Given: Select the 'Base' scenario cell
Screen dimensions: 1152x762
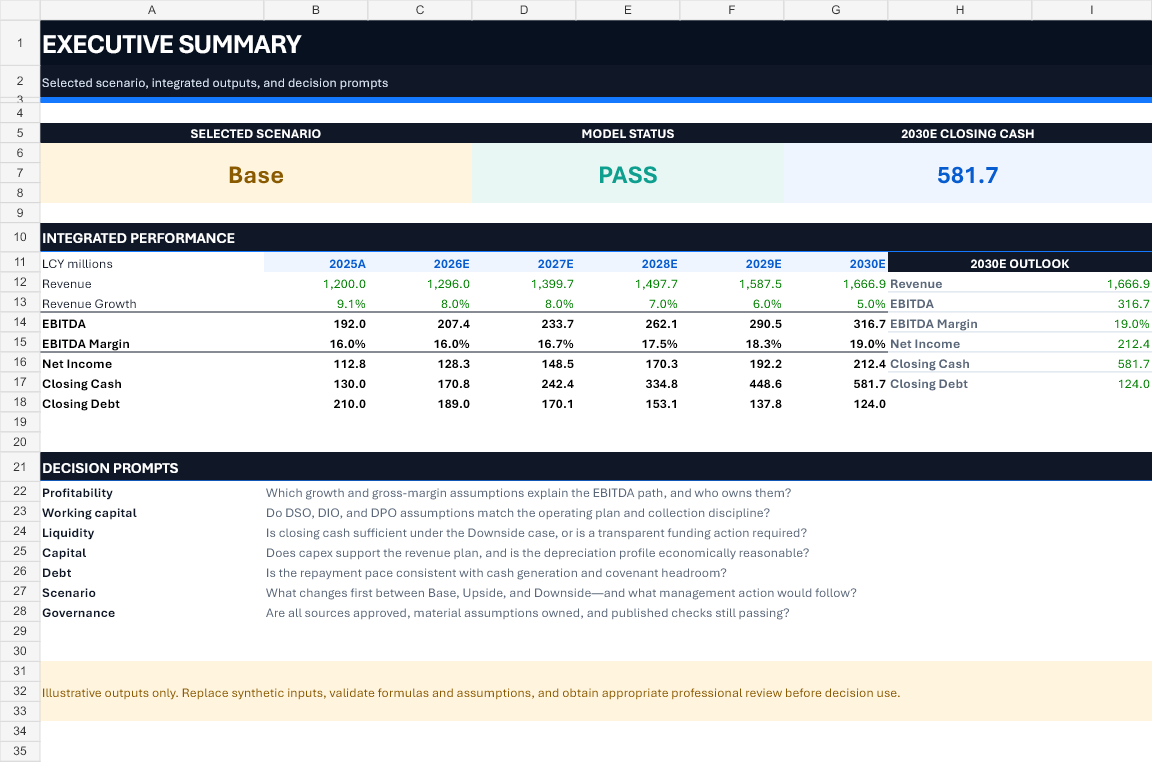Looking at the screenshot, I should coord(256,174).
